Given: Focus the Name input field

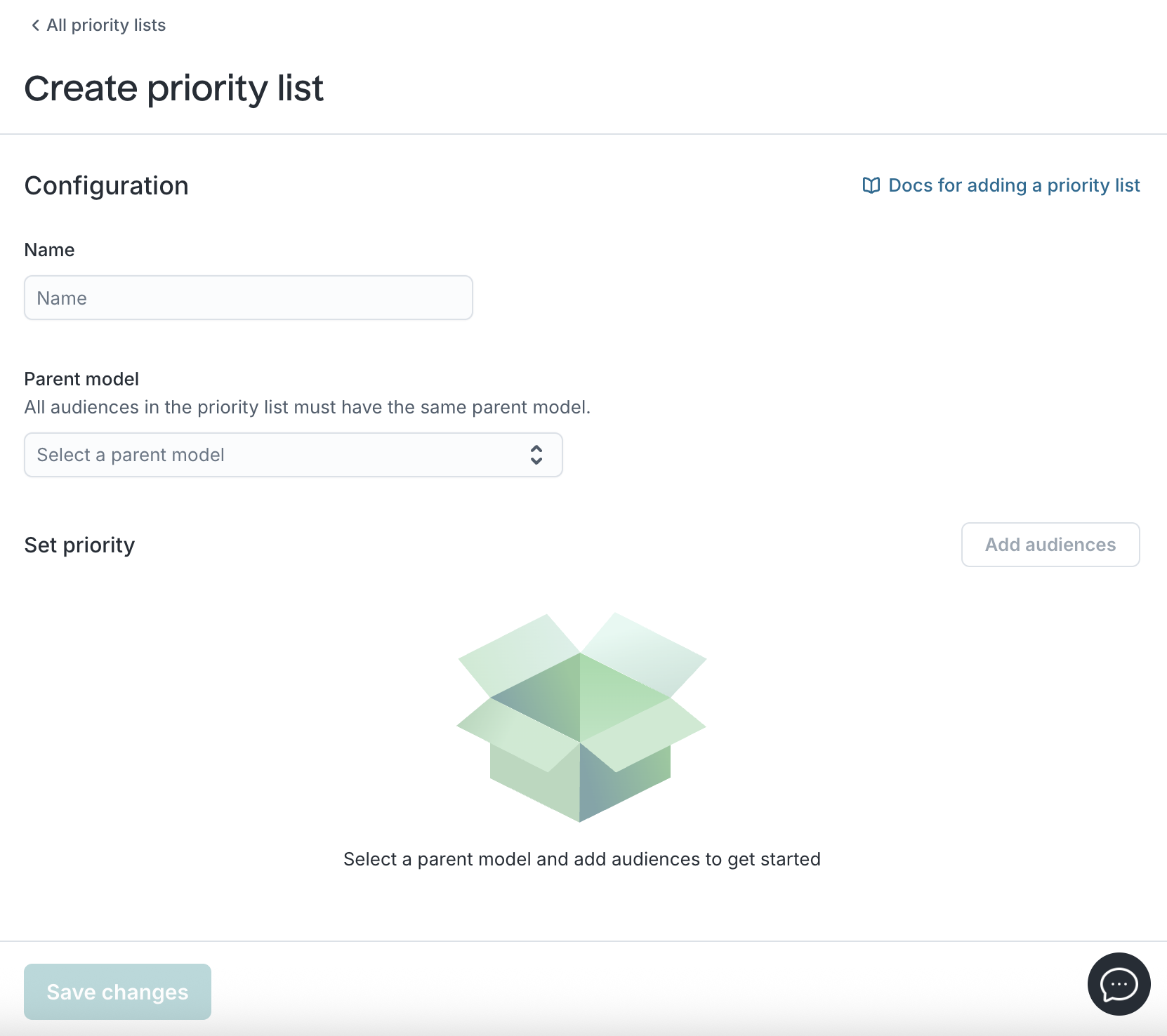Looking at the screenshot, I should point(248,298).
